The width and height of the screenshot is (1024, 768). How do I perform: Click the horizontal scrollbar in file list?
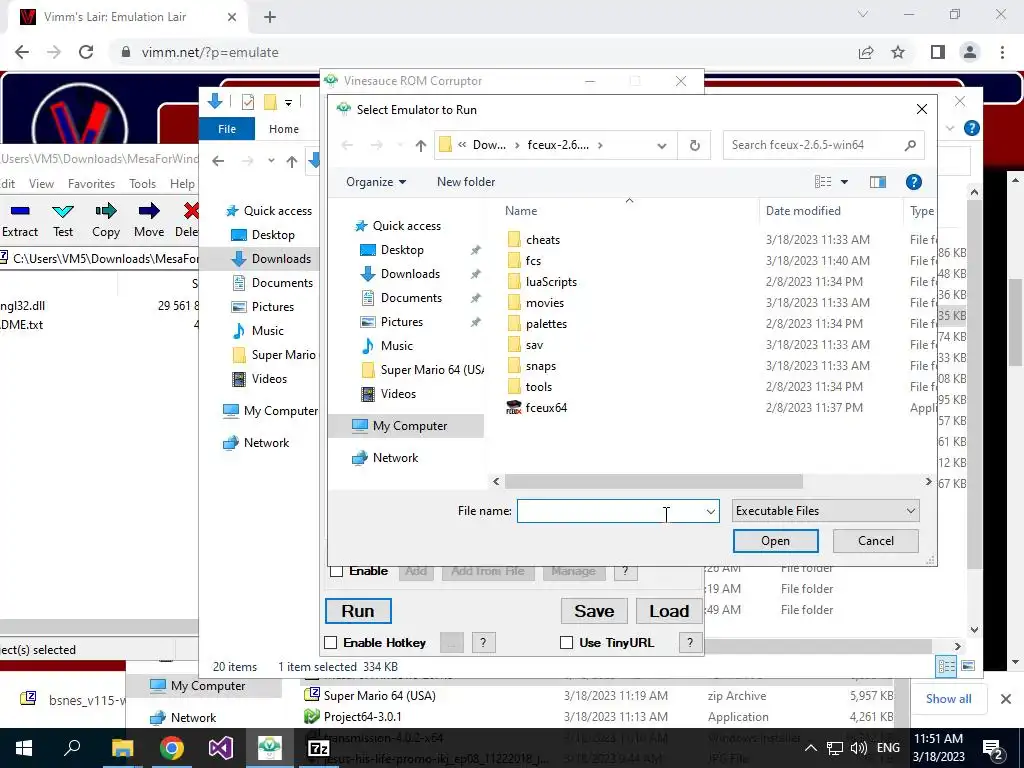click(653, 481)
